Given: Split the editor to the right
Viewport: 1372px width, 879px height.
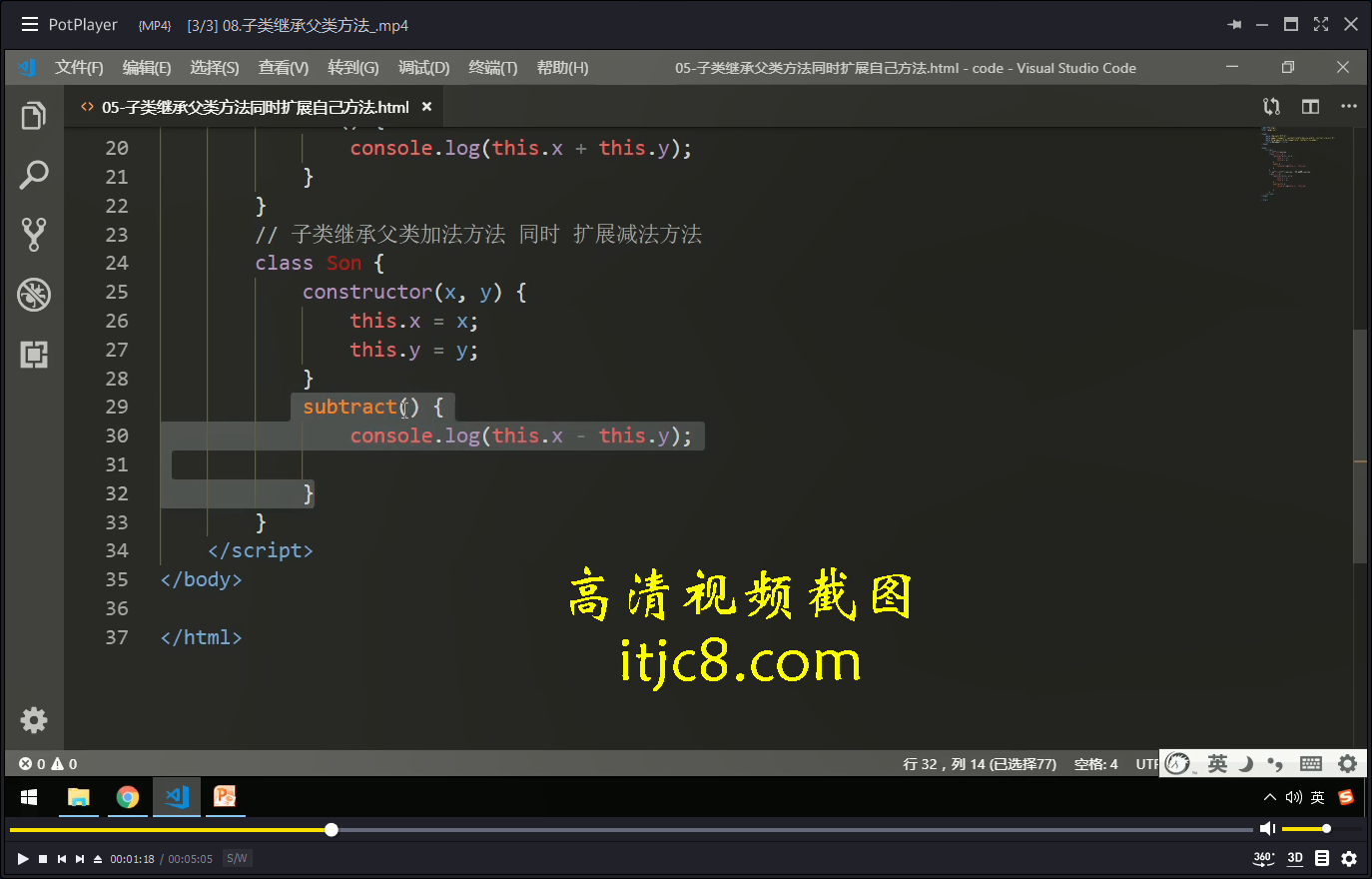Looking at the screenshot, I should pyautogui.click(x=1311, y=107).
